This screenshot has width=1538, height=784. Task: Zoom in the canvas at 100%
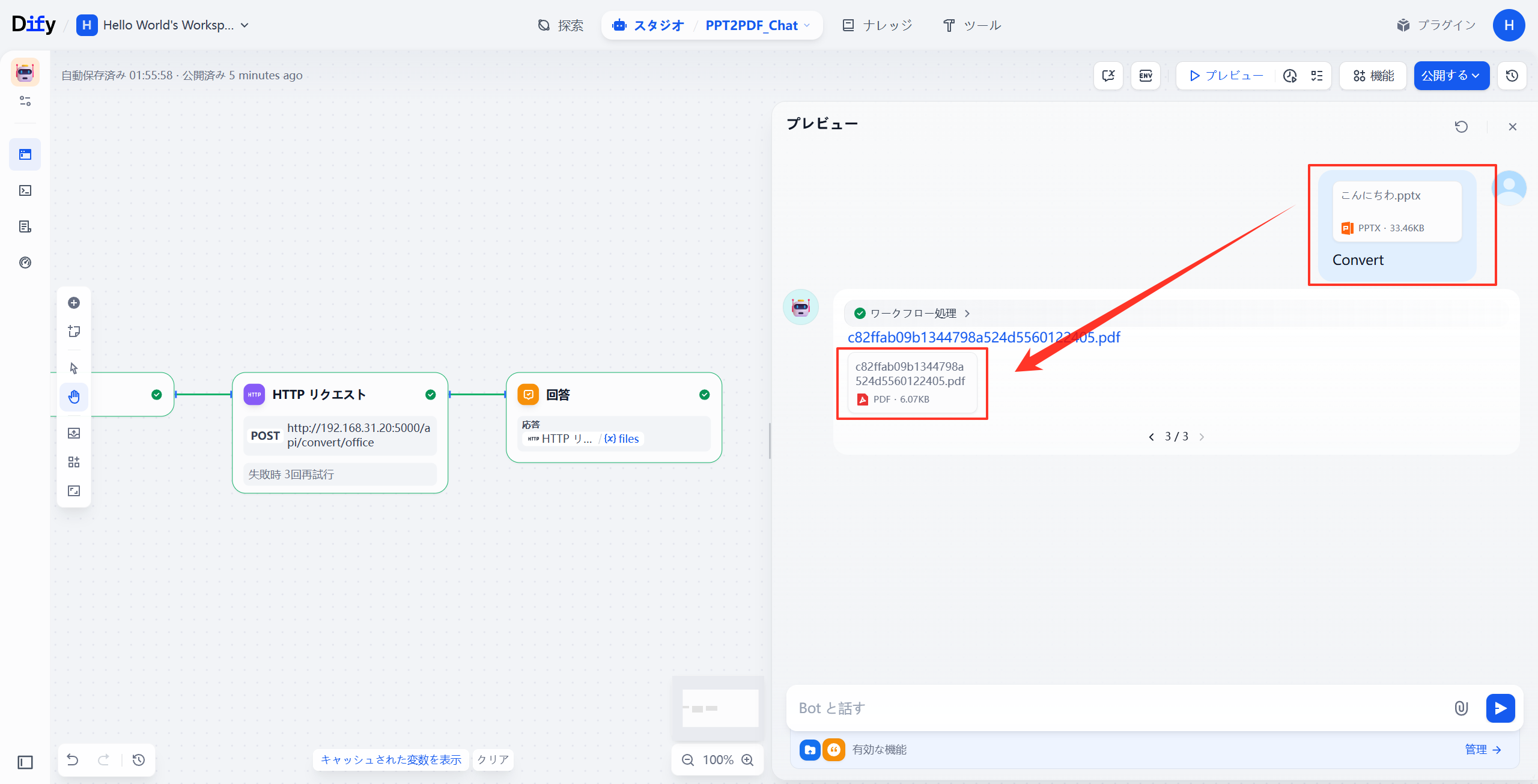747,760
